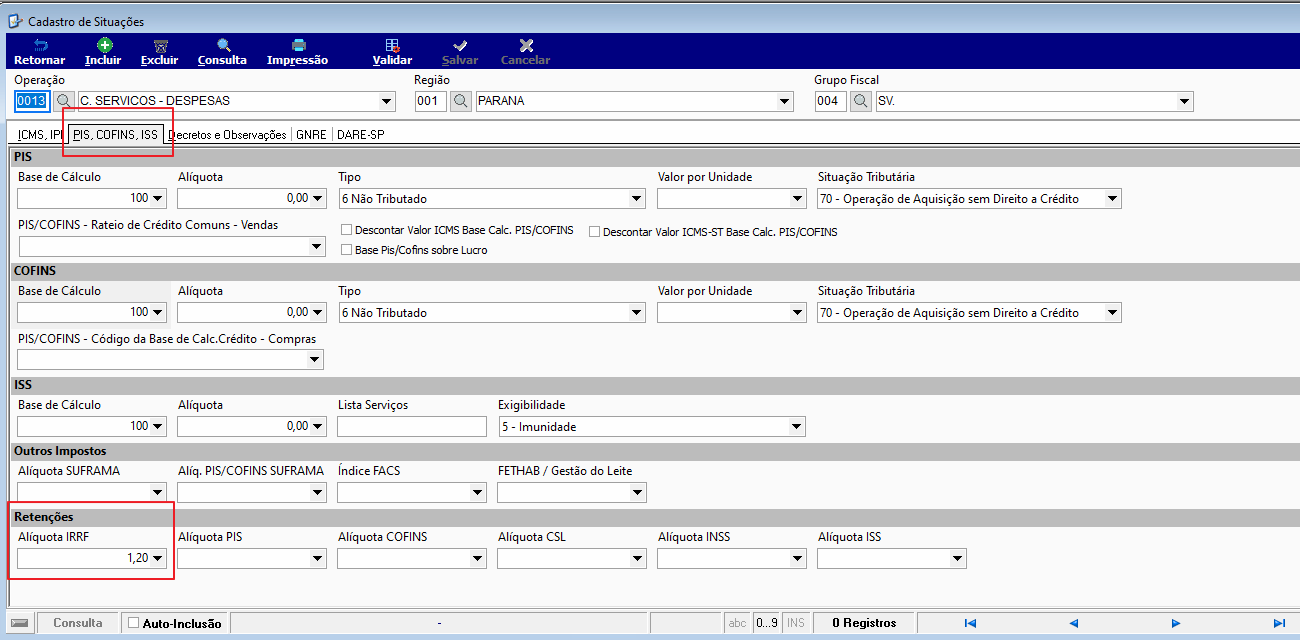The width and height of the screenshot is (1300, 640).
Task: Click the Retornar toolbar icon
Action: [x=40, y=45]
